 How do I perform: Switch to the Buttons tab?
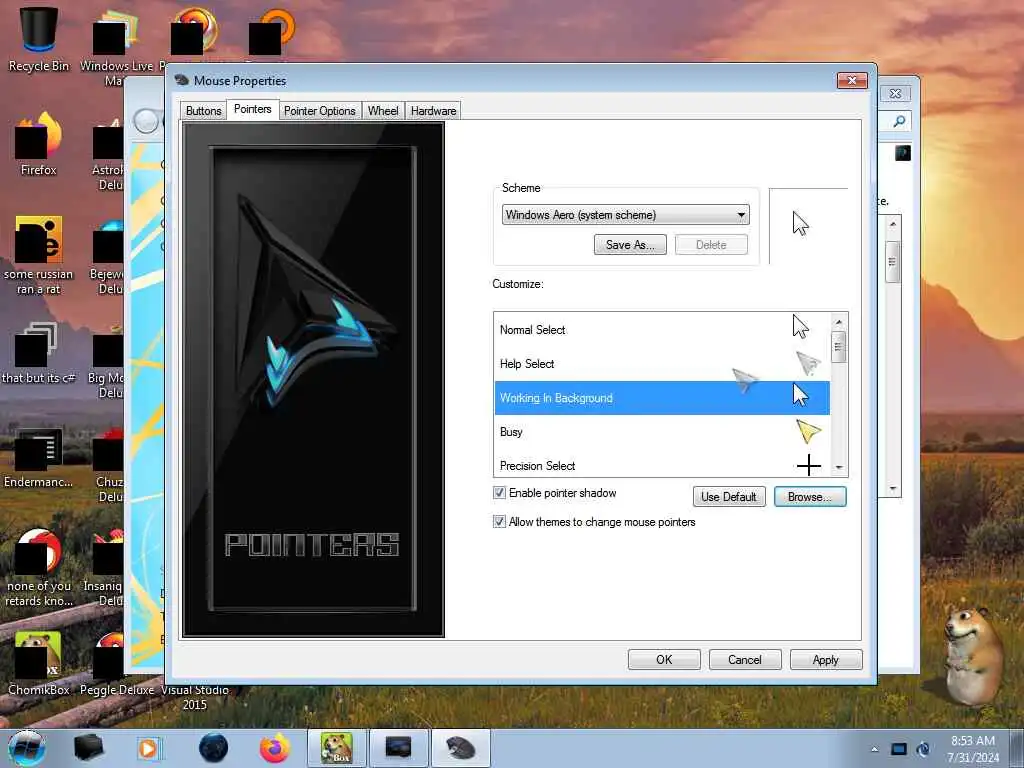tap(203, 111)
